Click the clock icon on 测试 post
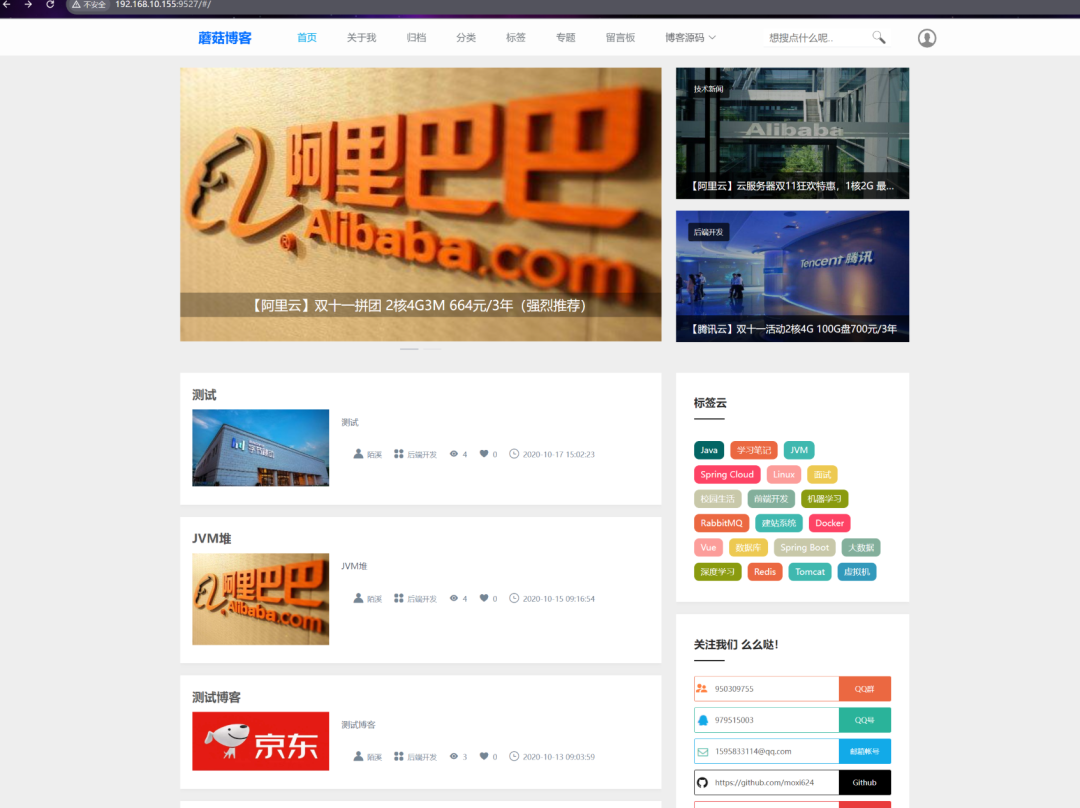 [514, 454]
